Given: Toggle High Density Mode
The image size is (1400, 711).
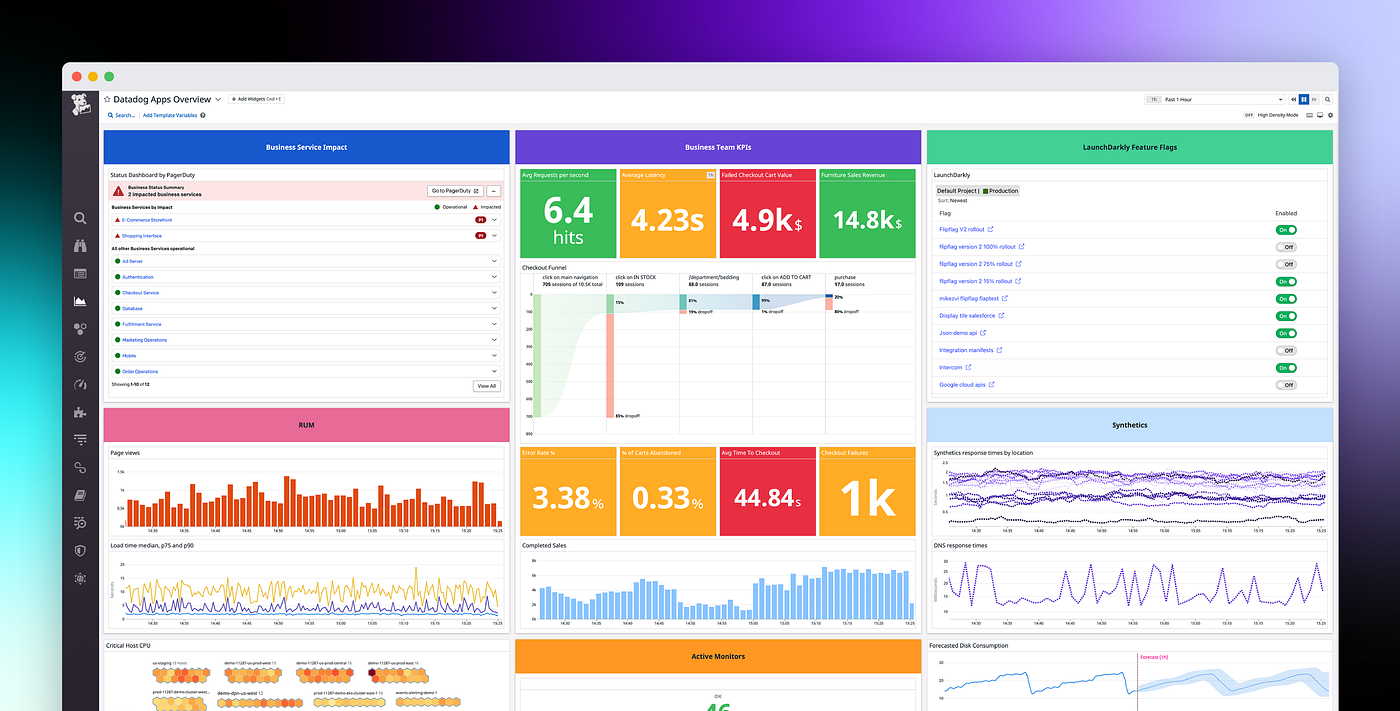Looking at the screenshot, I should point(1249,115).
